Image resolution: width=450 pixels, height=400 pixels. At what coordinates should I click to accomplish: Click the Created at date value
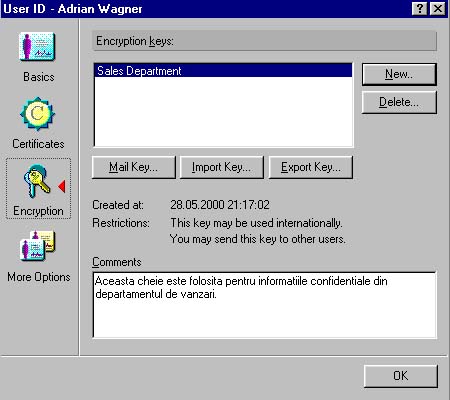(220, 205)
